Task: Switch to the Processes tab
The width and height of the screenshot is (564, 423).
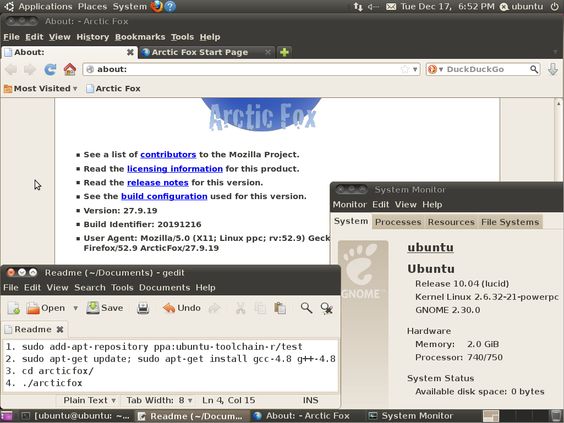Action: pos(398,222)
